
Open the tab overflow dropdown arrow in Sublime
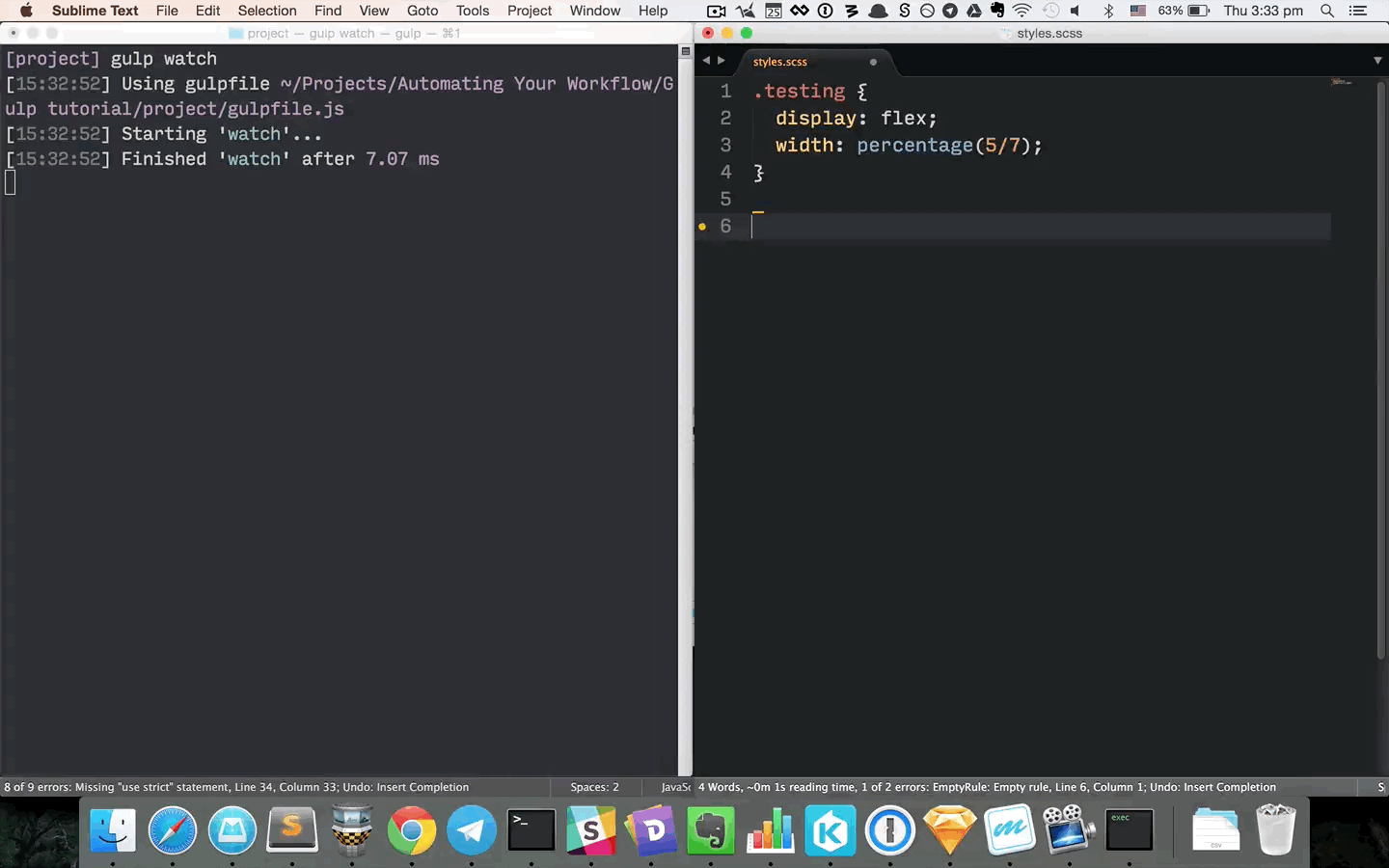pos(1376,60)
